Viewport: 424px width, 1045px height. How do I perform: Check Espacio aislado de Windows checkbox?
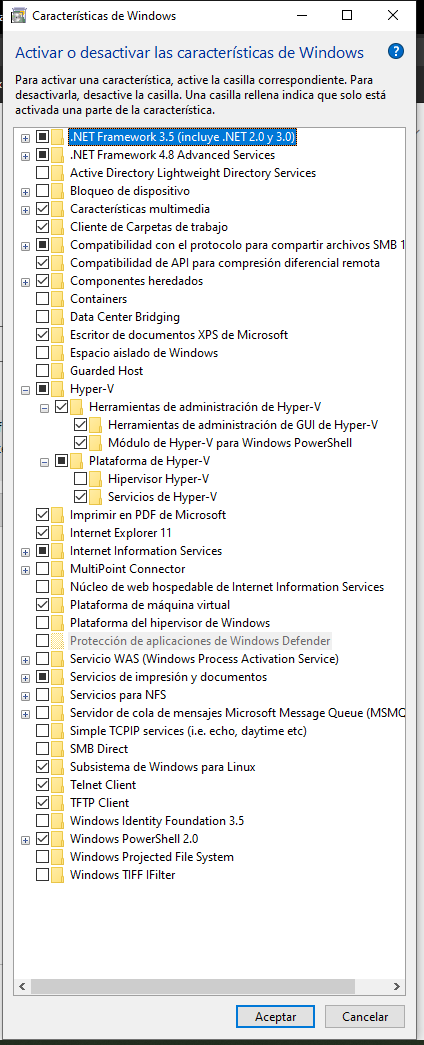(42, 353)
